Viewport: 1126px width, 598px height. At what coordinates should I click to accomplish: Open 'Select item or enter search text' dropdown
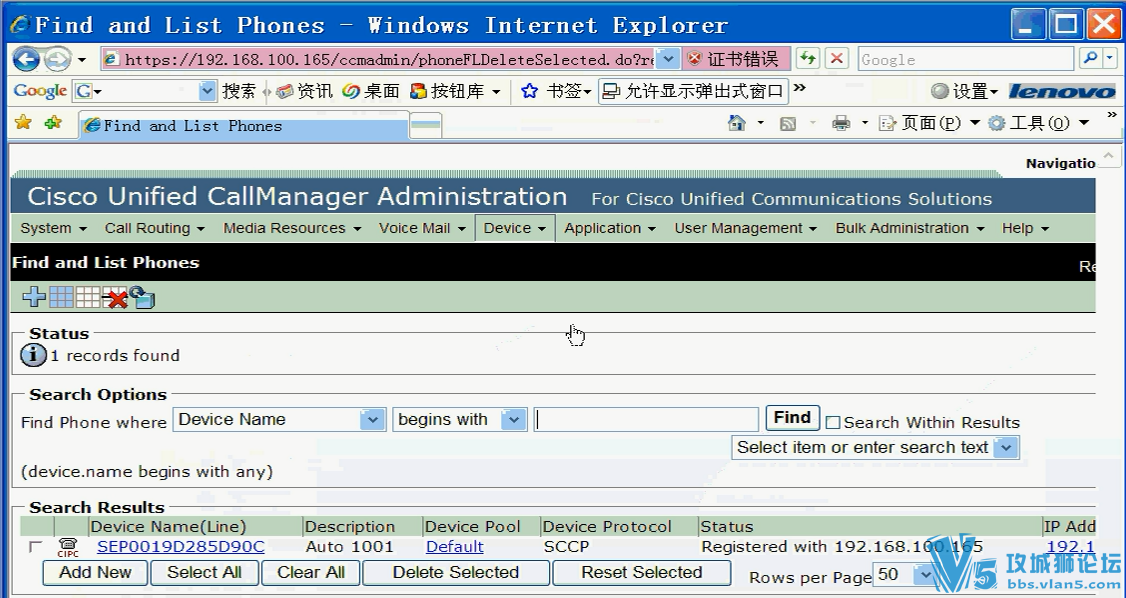click(1006, 447)
